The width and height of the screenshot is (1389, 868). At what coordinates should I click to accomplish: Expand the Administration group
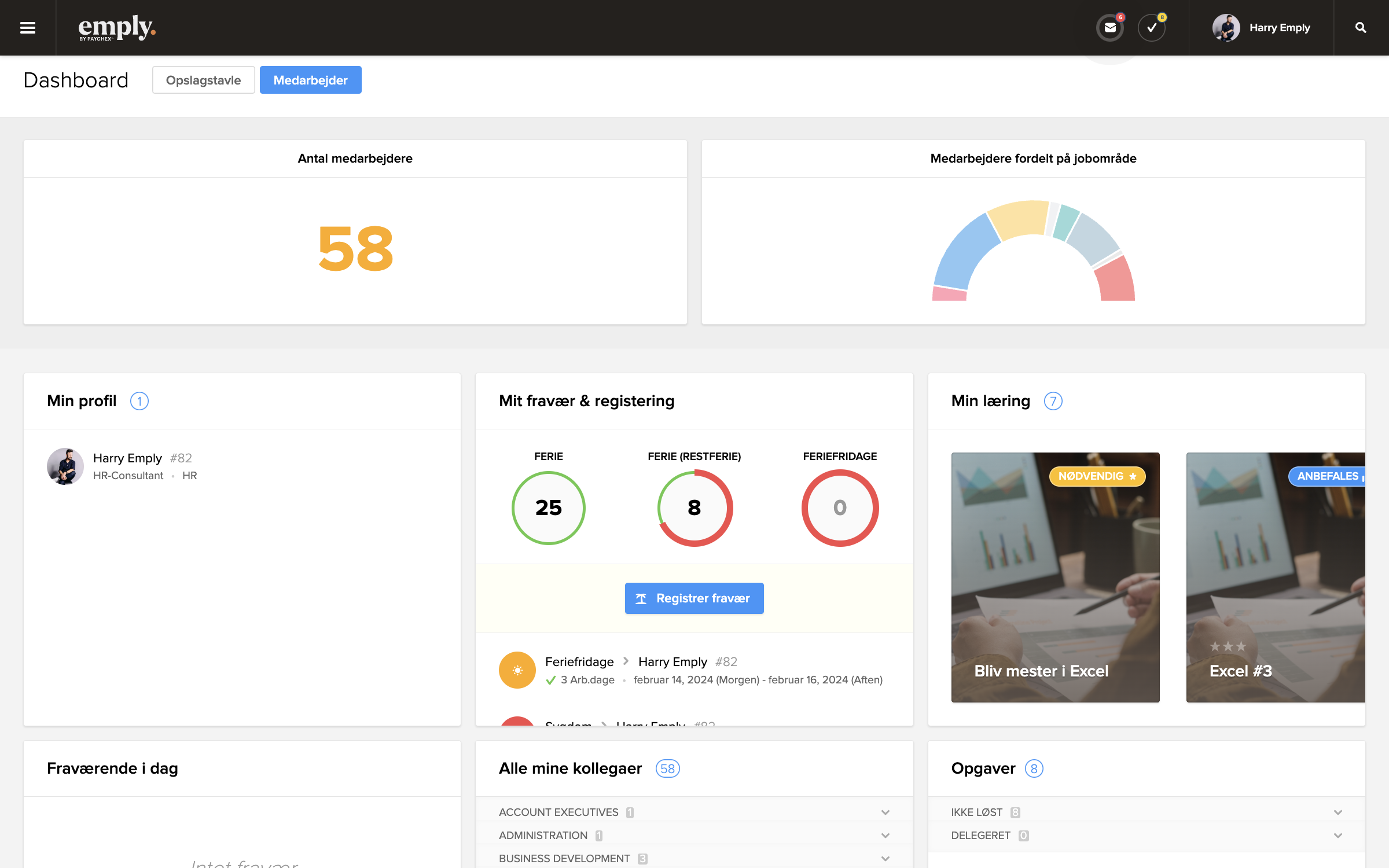[885, 836]
